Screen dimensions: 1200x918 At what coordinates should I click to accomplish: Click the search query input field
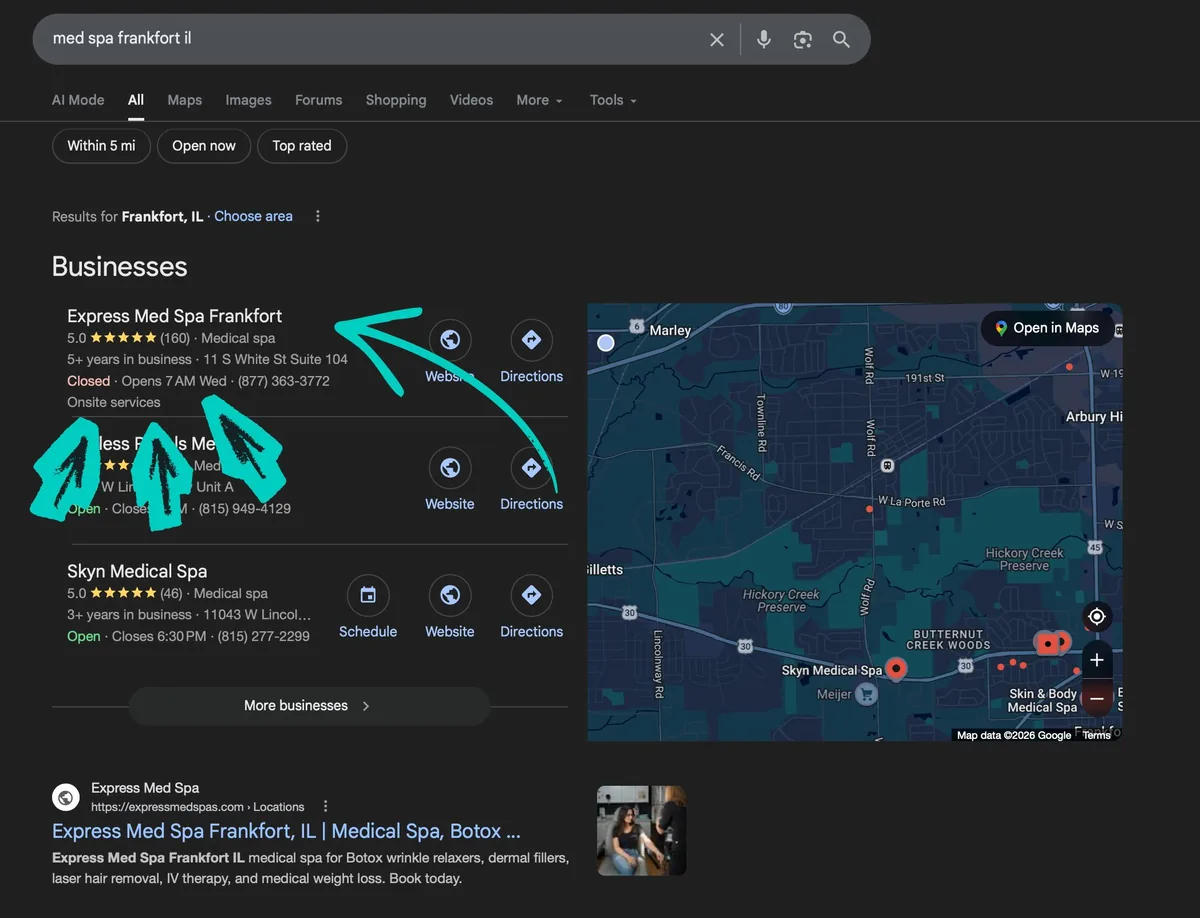coord(370,39)
